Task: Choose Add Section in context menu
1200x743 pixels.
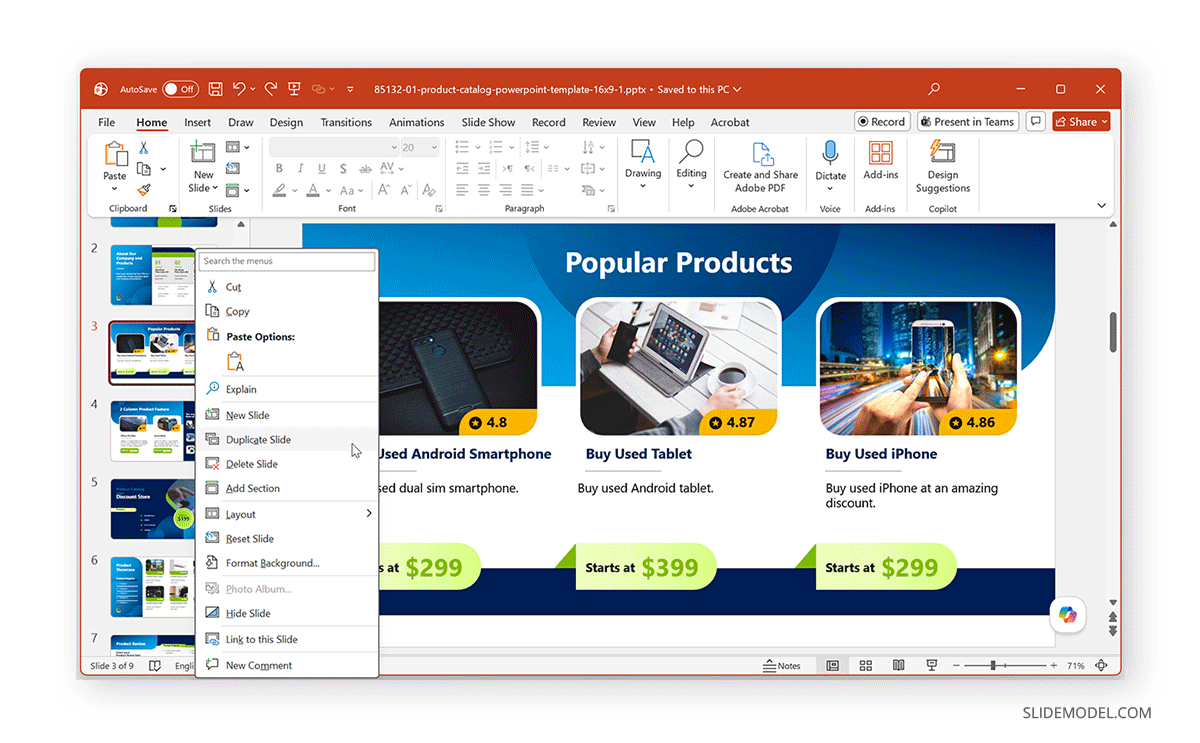Action: (x=287, y=488)
